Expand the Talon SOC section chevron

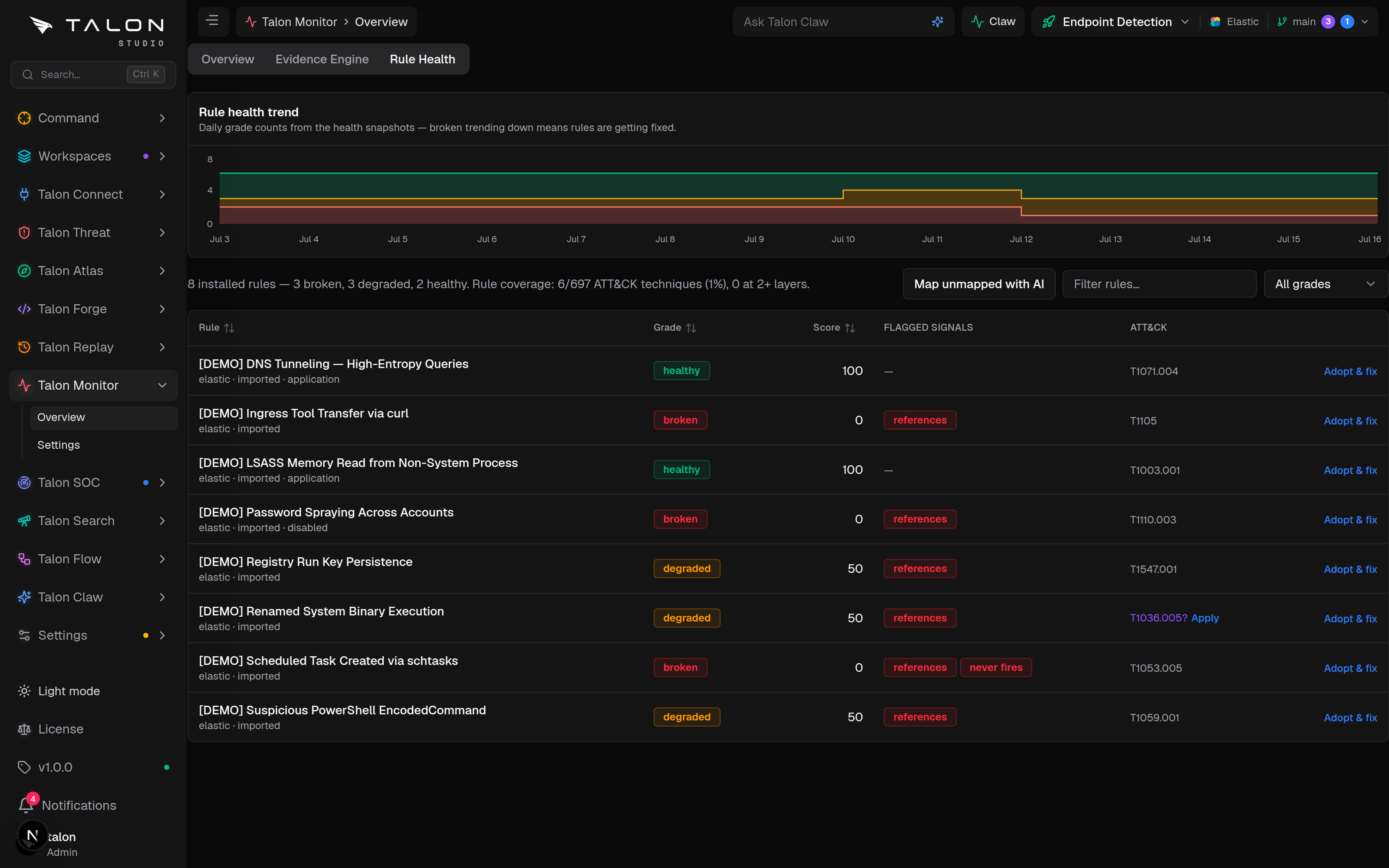pos(162,482)
